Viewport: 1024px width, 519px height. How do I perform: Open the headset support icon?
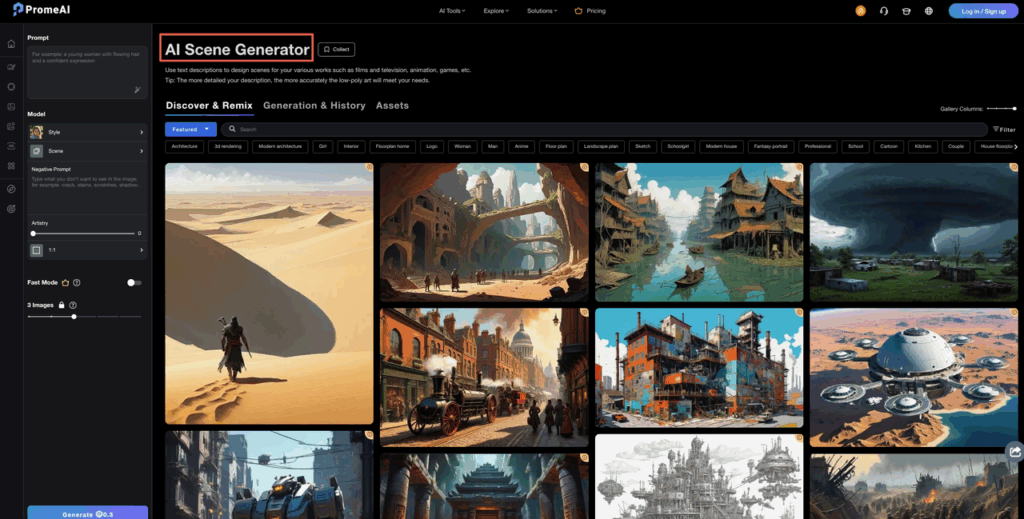click(884, 10)
